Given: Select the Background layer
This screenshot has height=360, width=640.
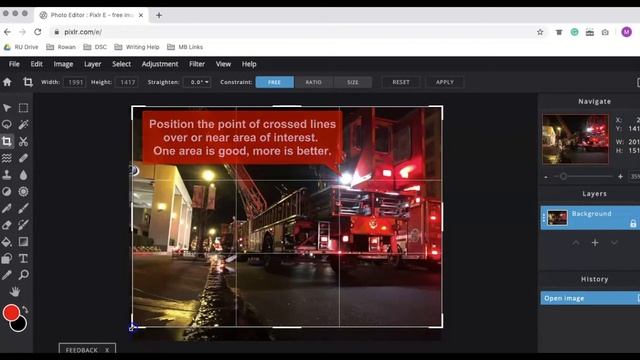Looking at the screenshot, I should [x=590, y=218].
